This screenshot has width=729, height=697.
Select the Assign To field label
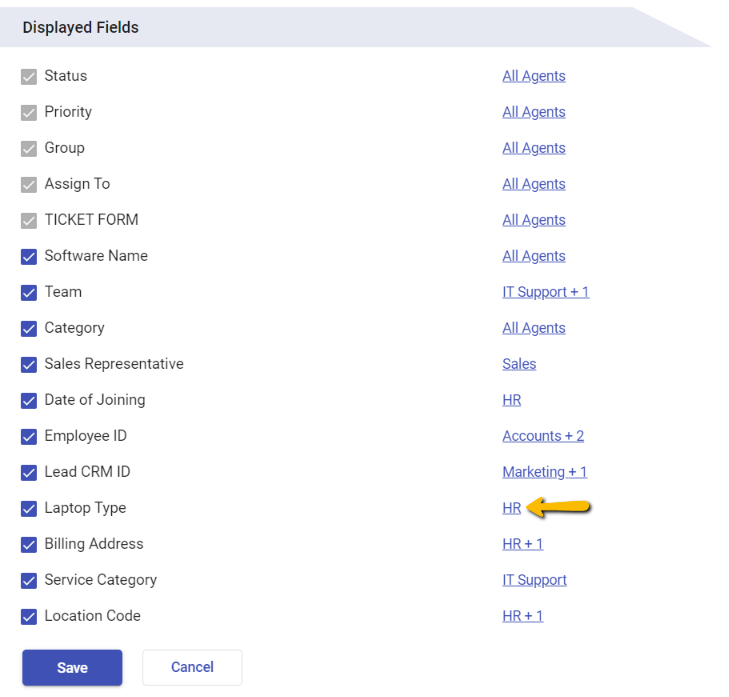[x=77, y=184]
